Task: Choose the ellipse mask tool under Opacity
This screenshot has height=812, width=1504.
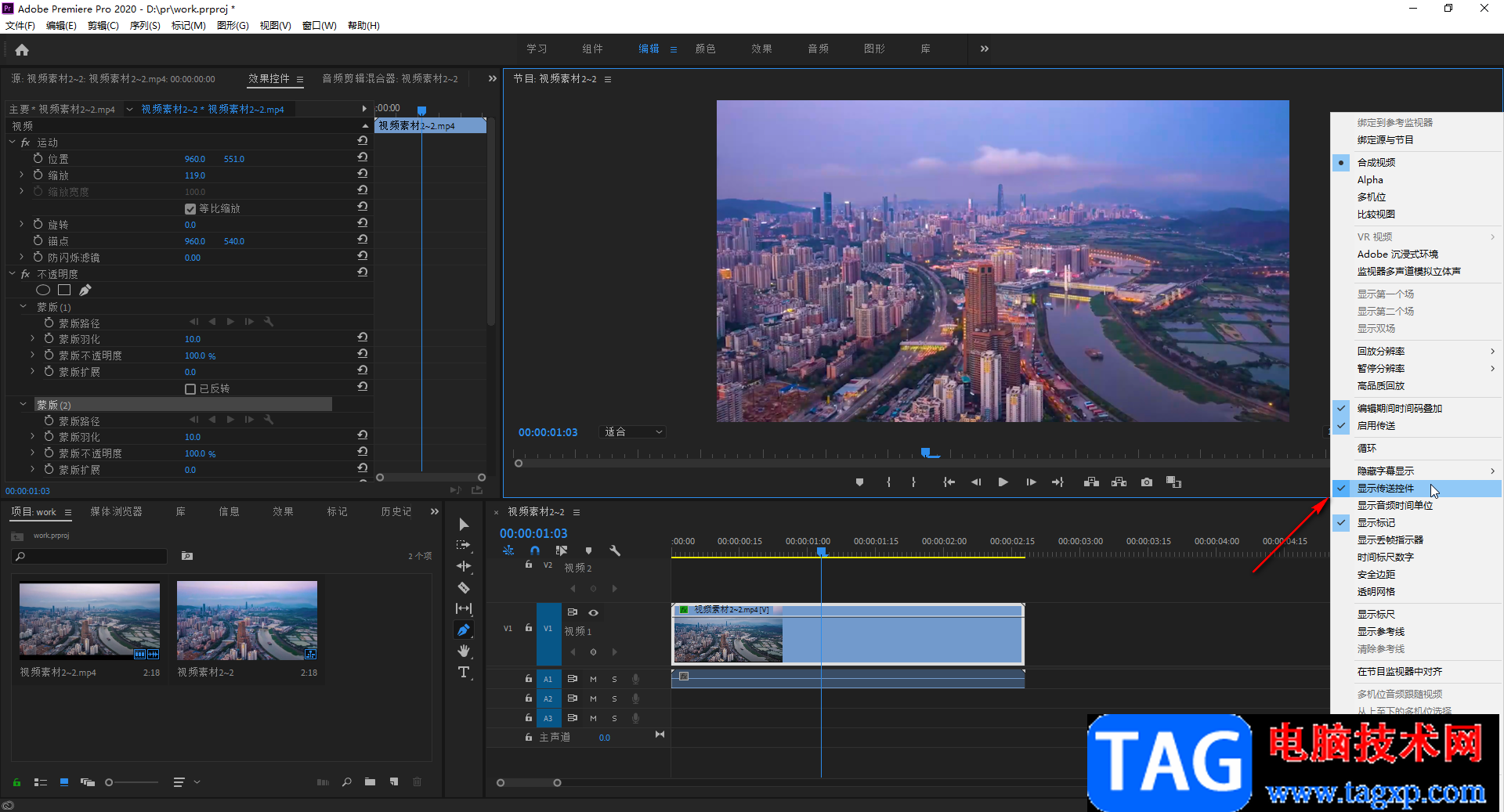Action: click(43, 291)
